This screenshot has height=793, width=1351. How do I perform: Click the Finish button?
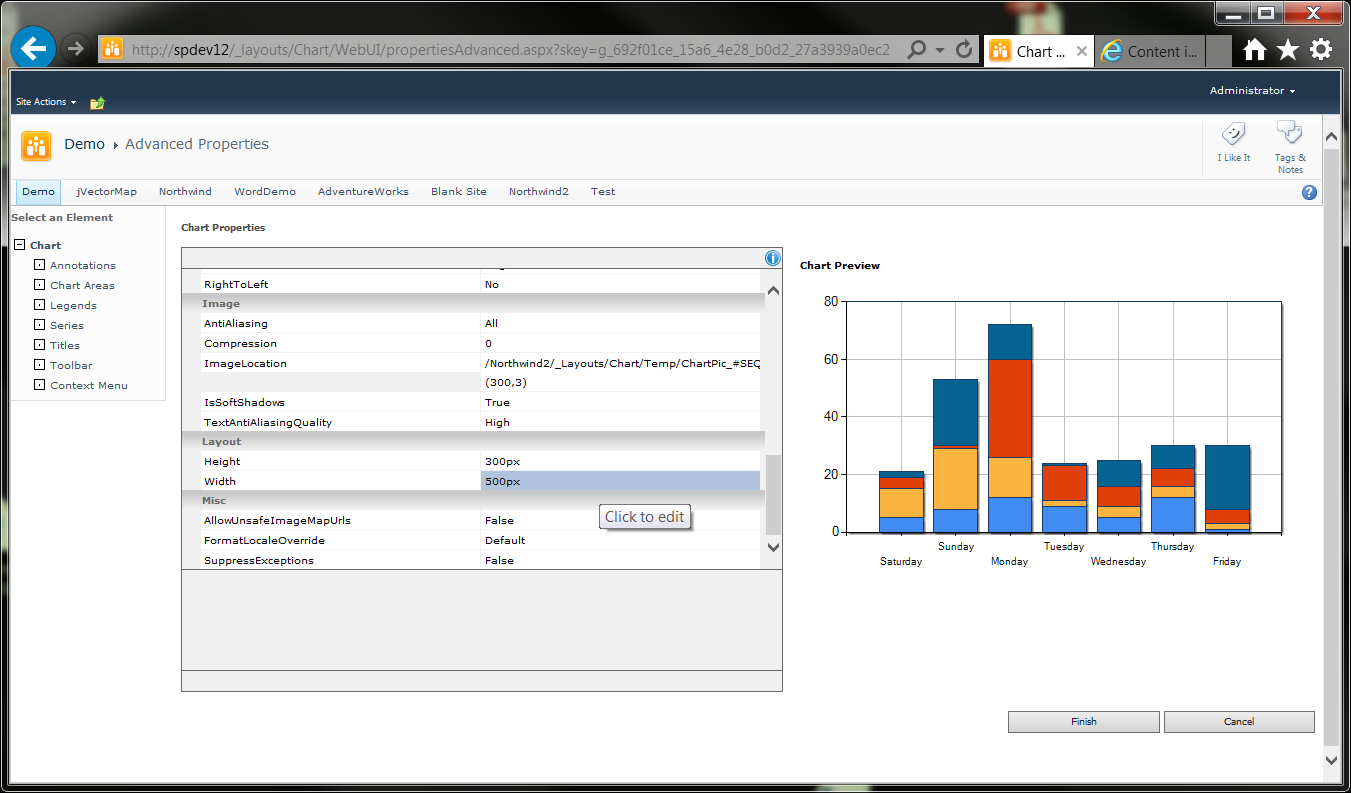(1084, 722)
